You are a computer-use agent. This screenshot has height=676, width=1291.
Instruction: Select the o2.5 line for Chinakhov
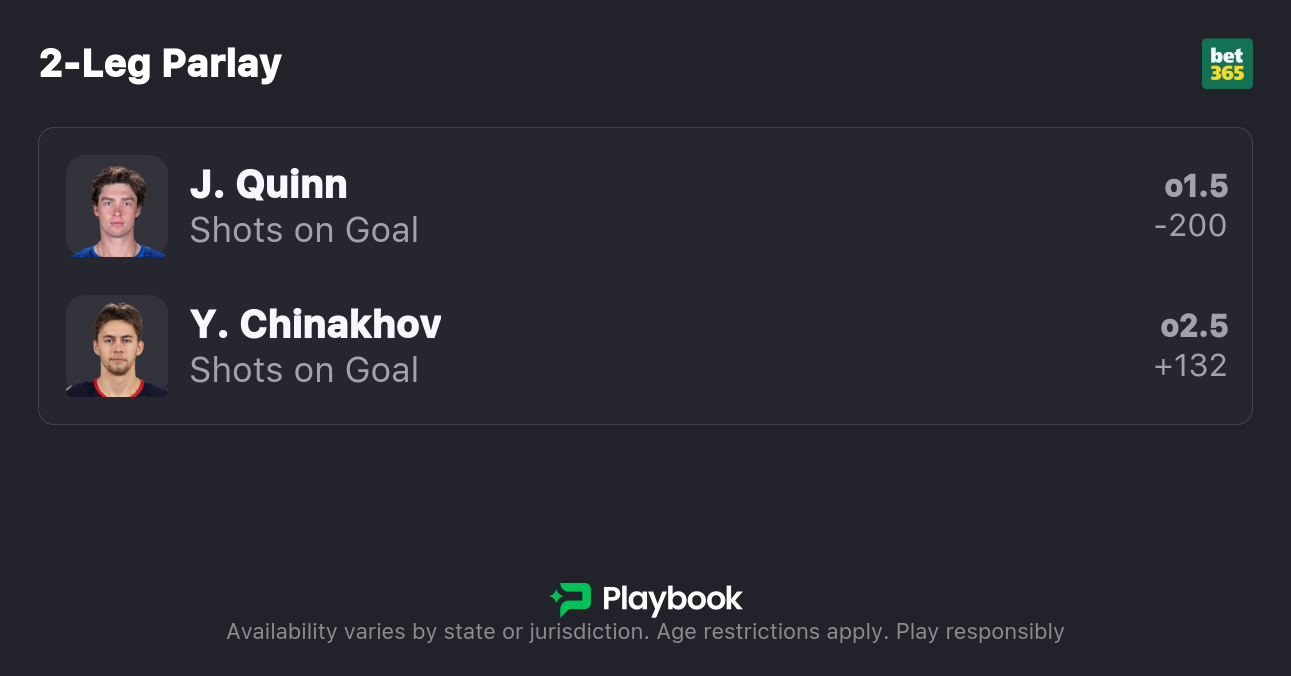coord(1194,326)
